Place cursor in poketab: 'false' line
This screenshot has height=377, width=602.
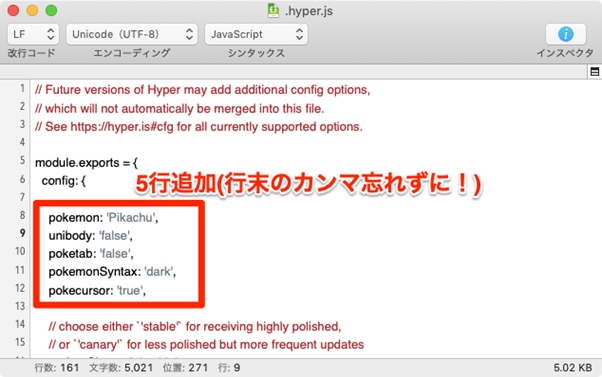91,254
